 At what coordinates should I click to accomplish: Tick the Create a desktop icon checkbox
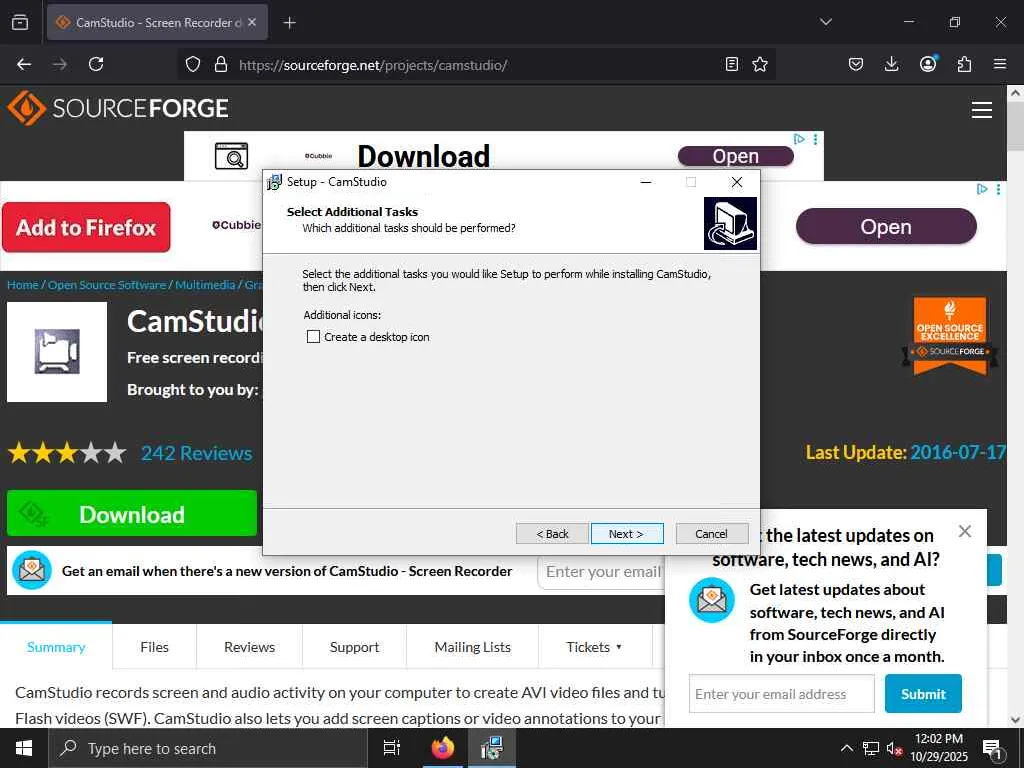click(x=313, y=337)
